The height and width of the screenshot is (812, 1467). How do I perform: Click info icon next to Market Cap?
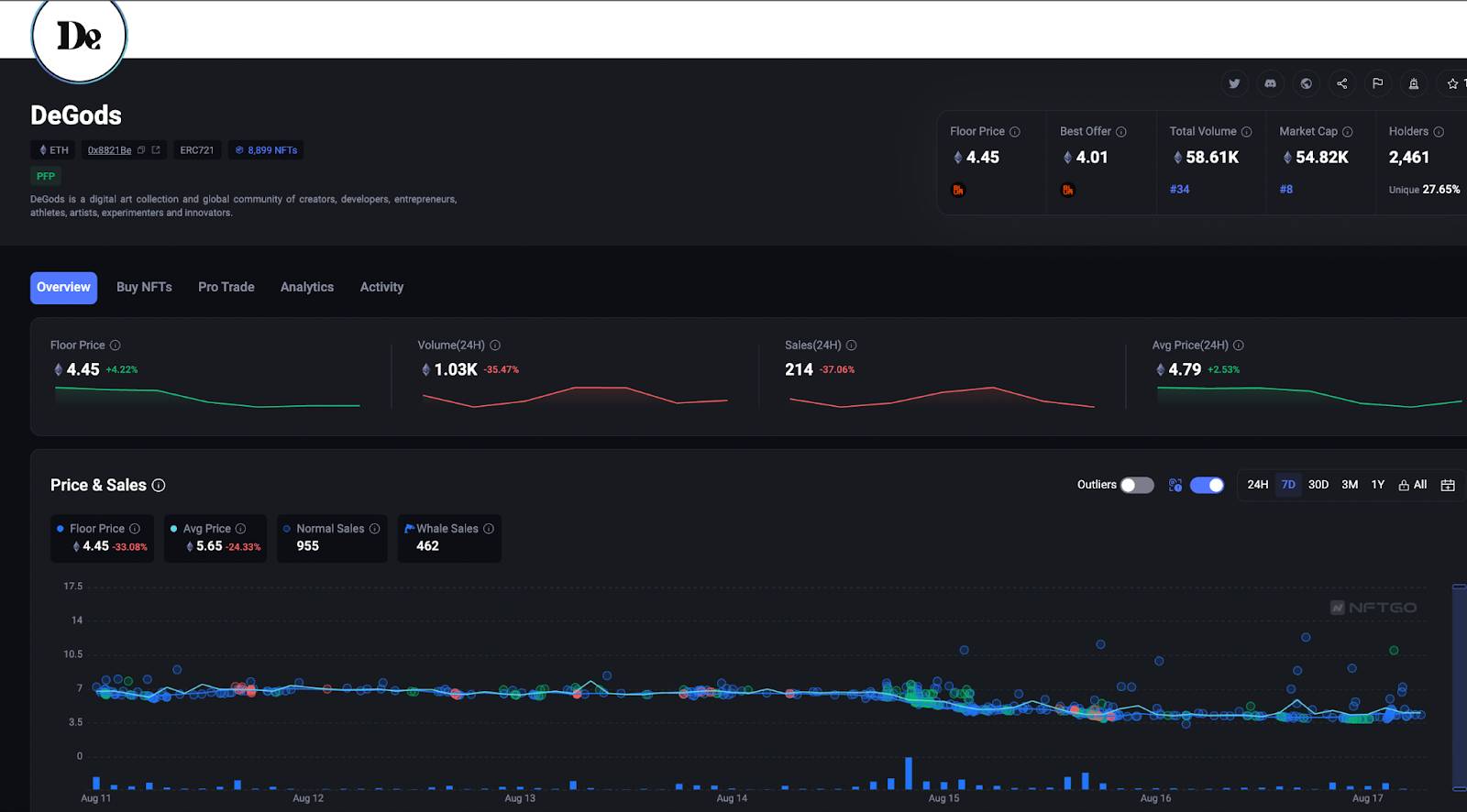[1347, 132]
